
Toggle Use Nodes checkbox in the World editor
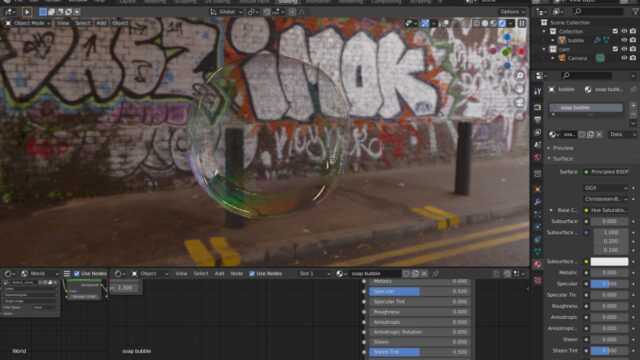tap(76, 273)
